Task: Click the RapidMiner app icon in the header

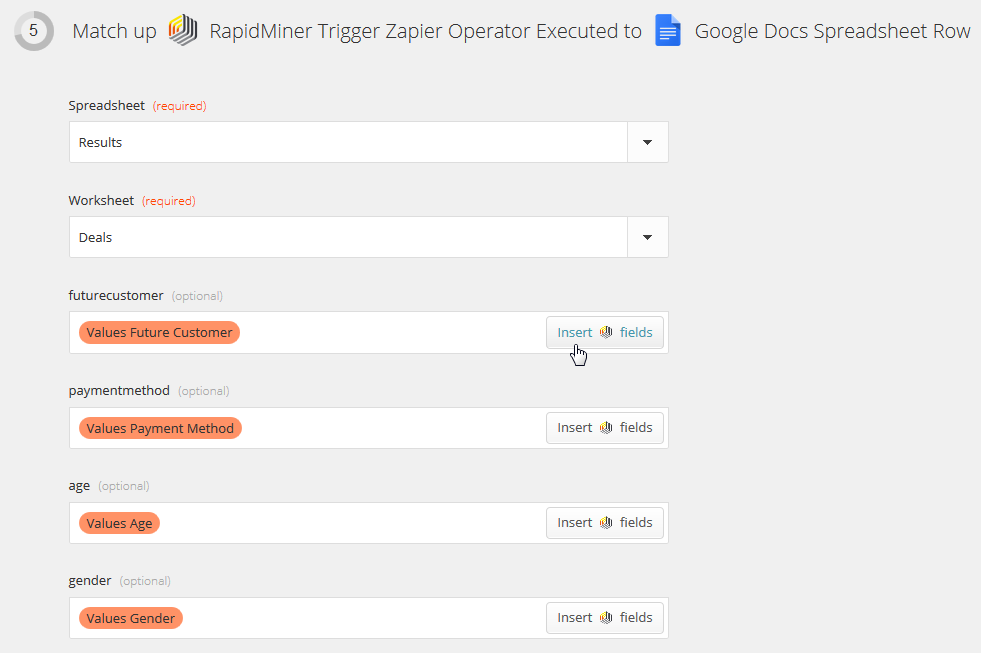Action: point(183,30)
